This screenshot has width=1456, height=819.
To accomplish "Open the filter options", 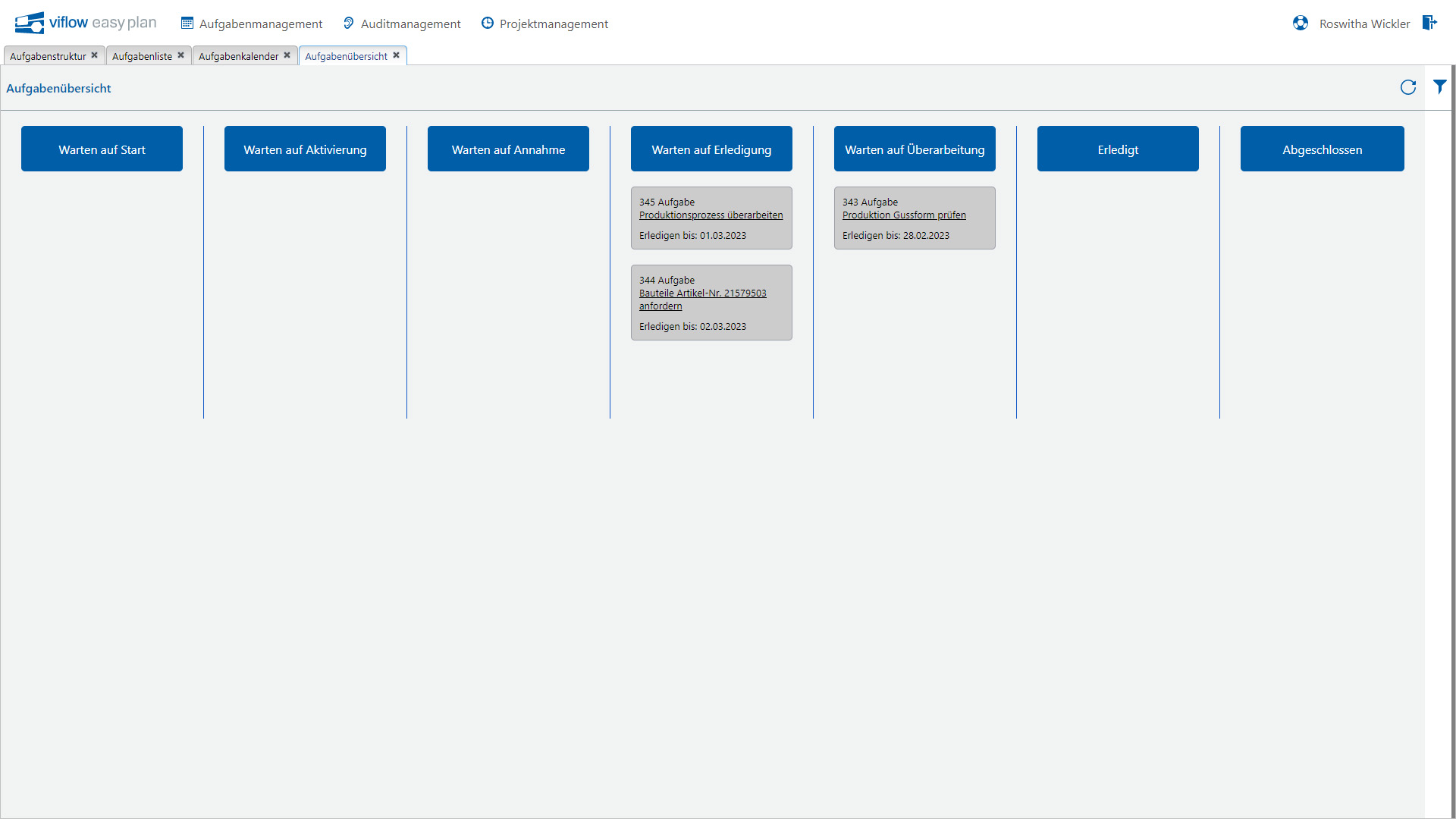I will tap(1439, 86).
